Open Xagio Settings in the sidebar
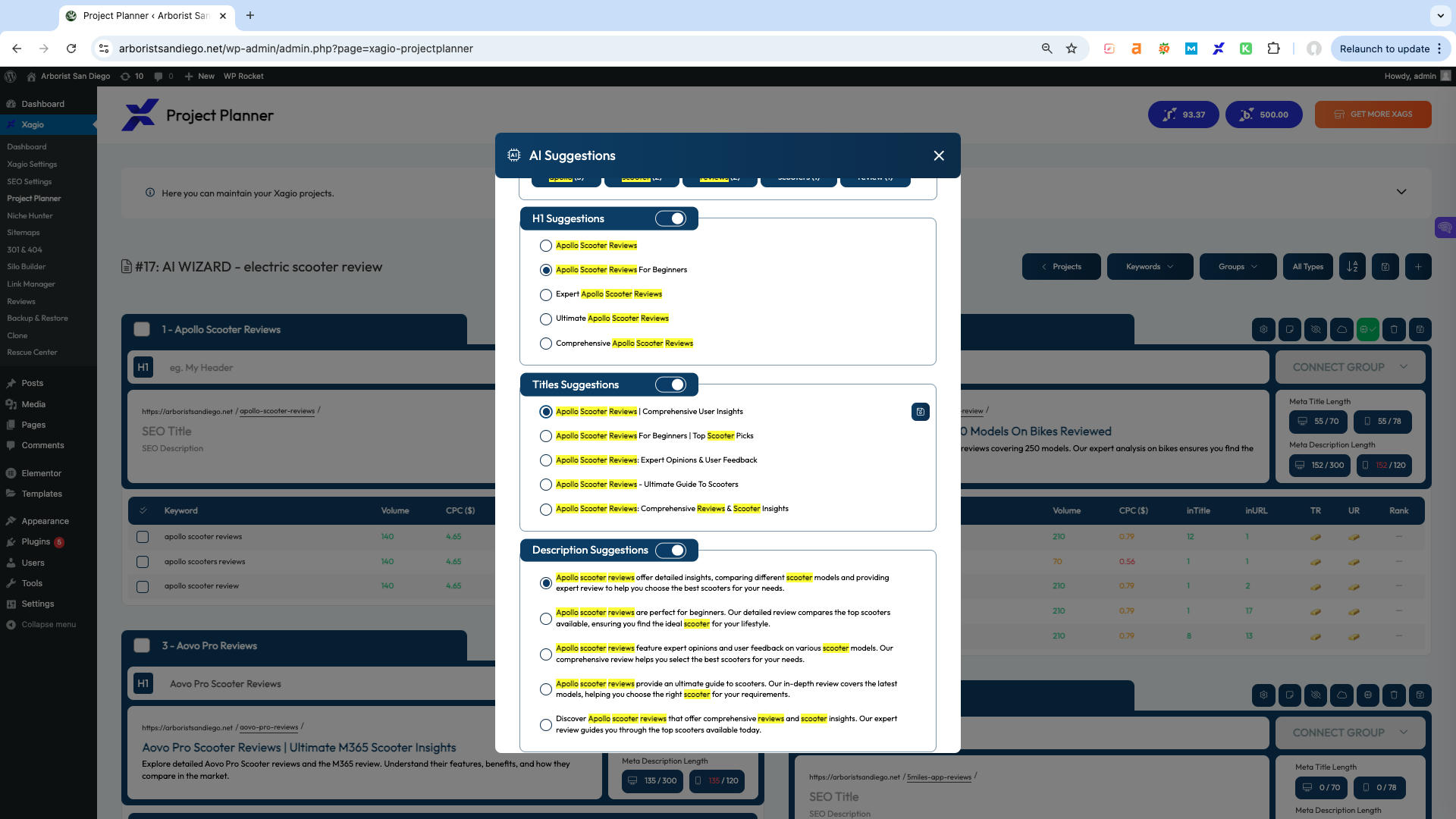Viewport: 1456px width, 819px height. 32,164
